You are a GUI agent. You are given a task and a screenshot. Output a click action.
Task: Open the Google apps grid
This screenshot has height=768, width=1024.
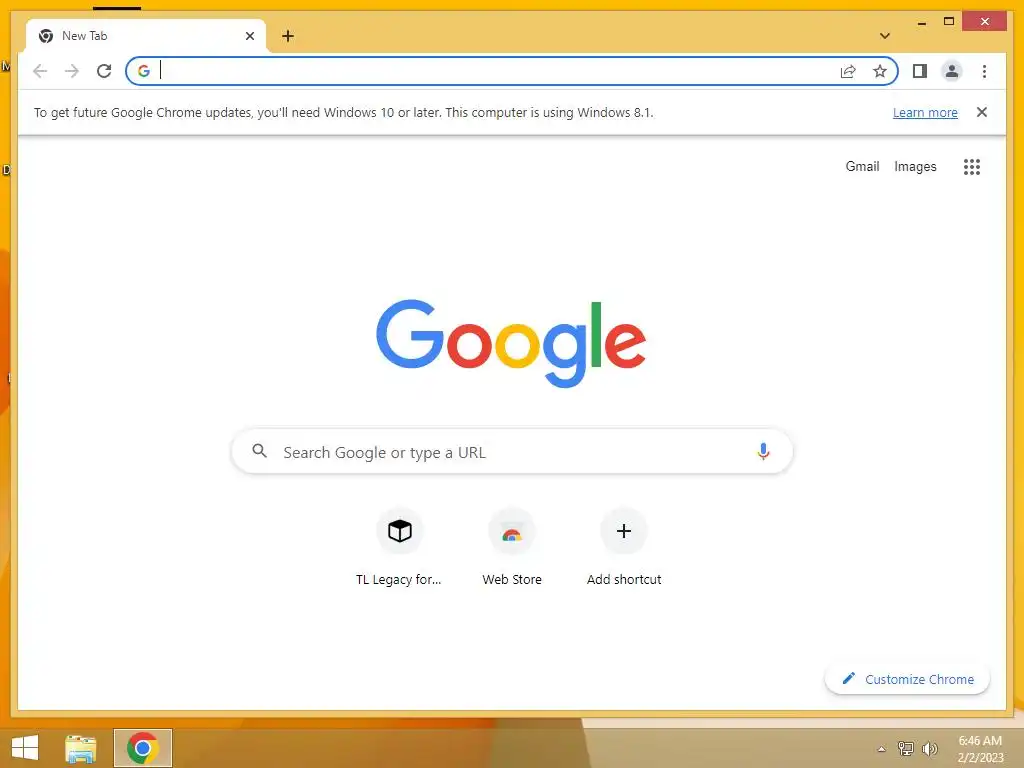click(x=972, y=167)
